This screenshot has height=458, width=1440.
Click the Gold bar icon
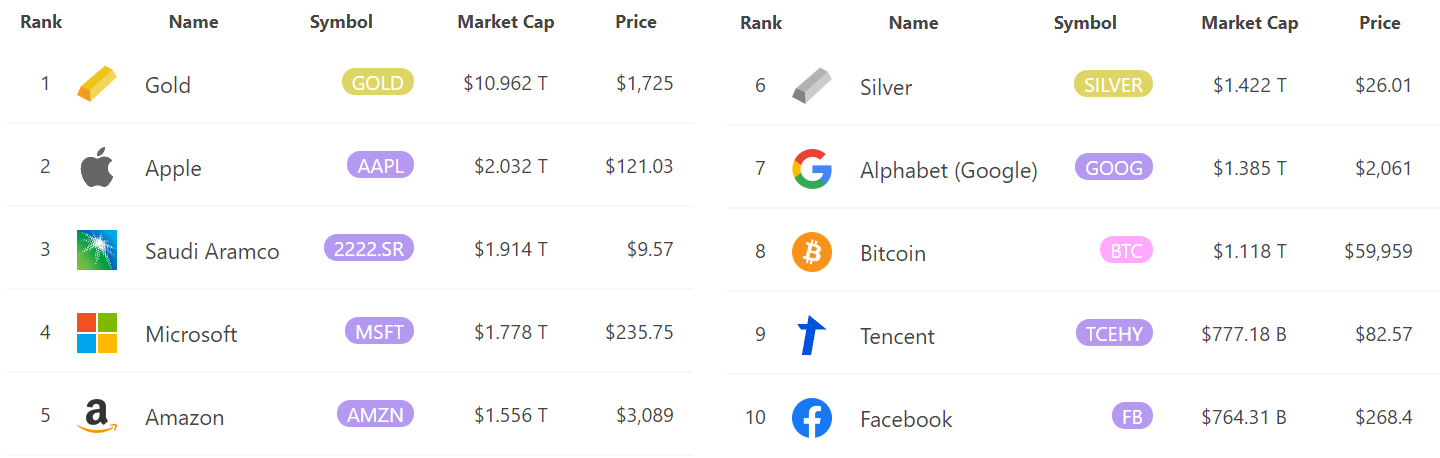coord(97,83)
